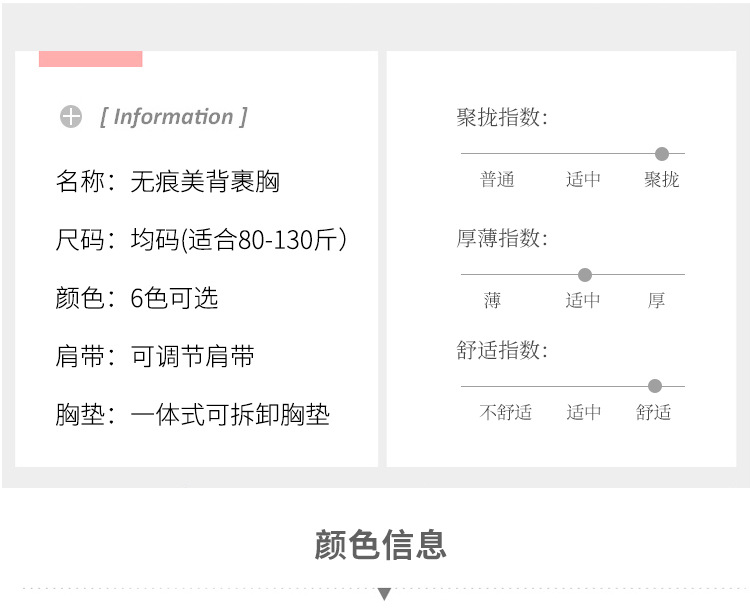Click the size text 均码(适合80-130斤)
The image size is (750, 615).
239,240
